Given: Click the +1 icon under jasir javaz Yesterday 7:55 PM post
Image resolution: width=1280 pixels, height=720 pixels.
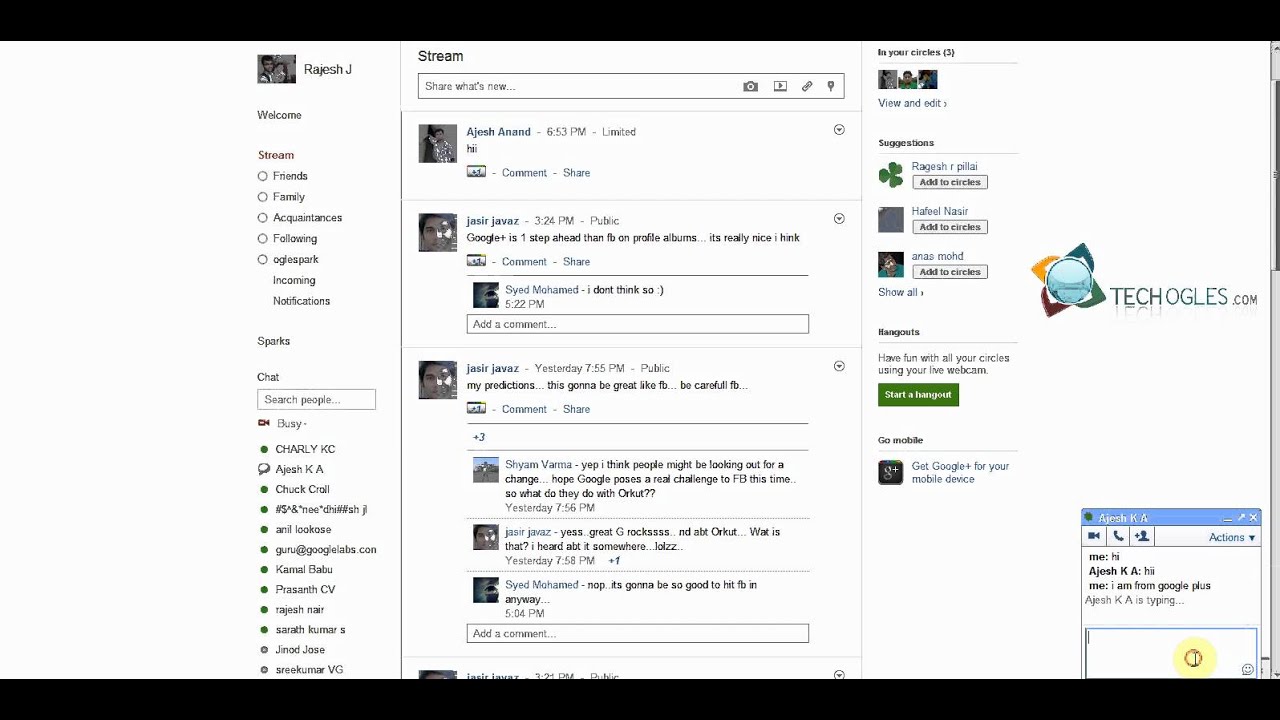Looking at the screenshot, I should pos(476,408).
